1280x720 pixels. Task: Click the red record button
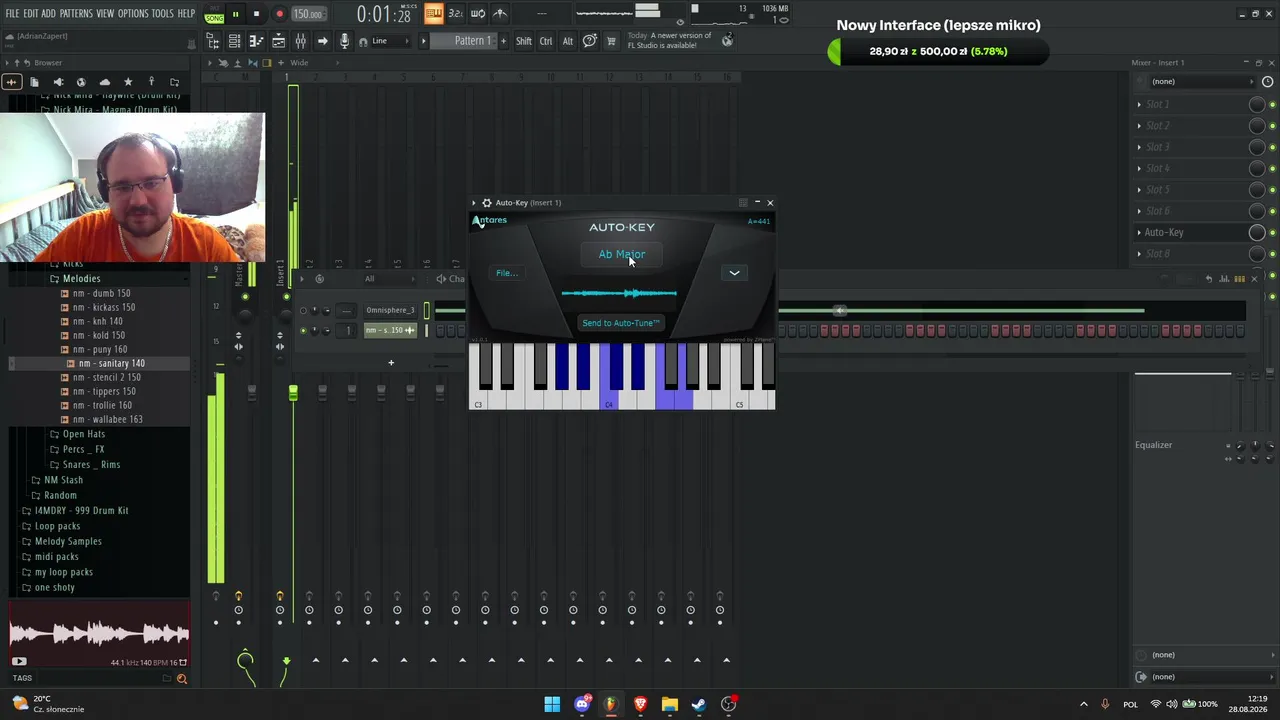[x=279, y=14]
